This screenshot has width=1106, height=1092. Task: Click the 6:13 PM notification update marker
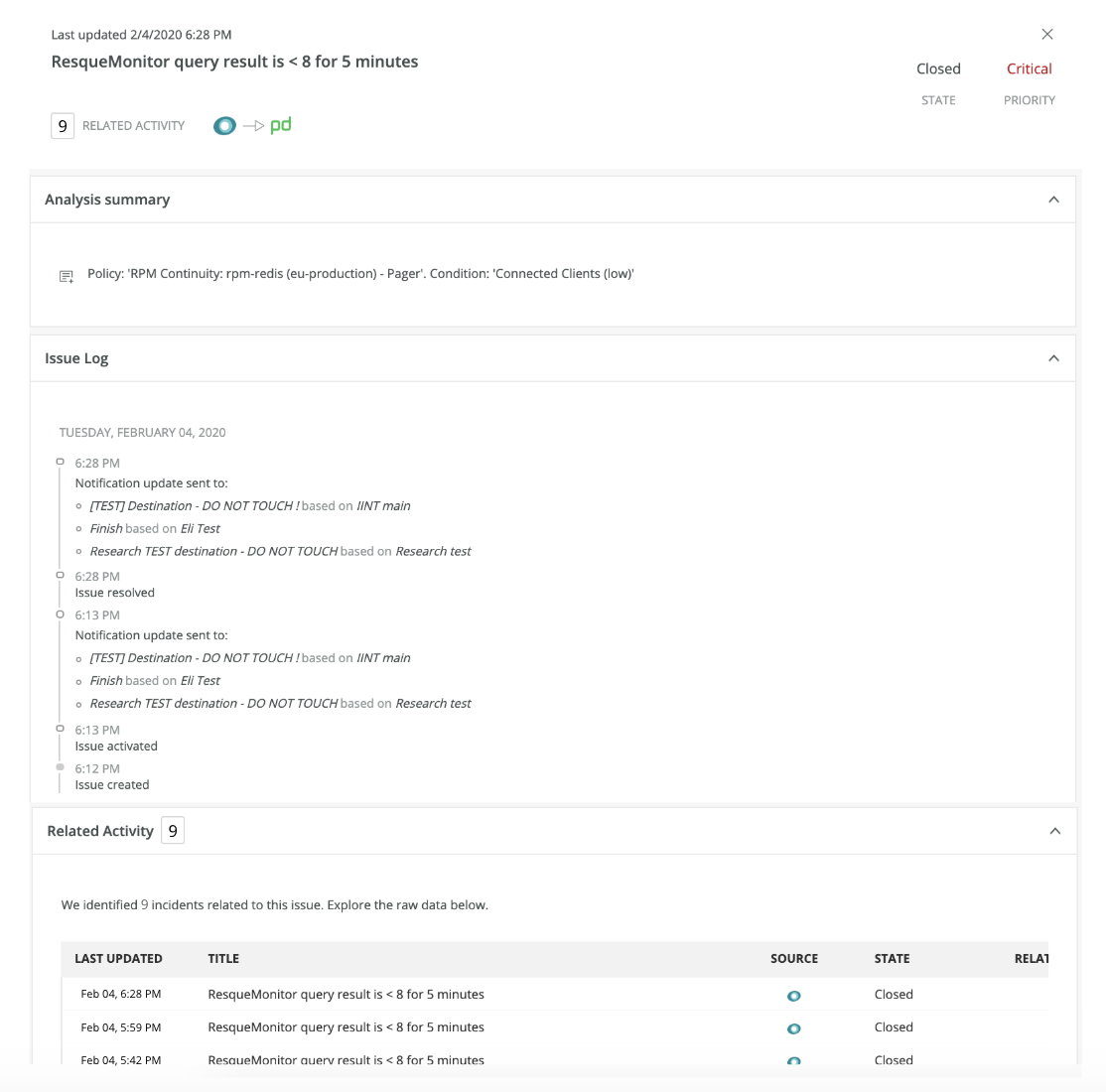60,614
